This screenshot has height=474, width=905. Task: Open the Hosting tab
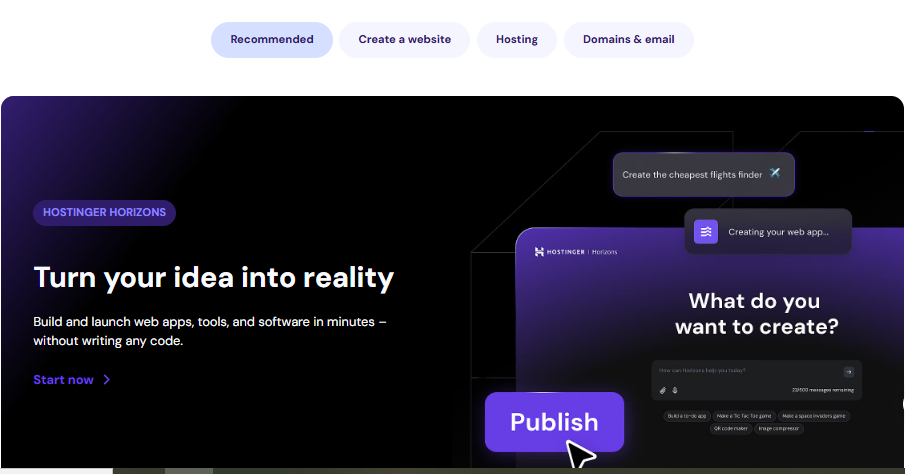pos(517,40)
